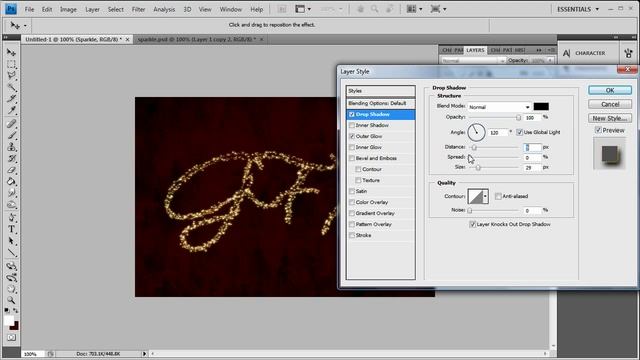Select the Rectangular Marquee tool
640x360 pixels.
[11, 64]
